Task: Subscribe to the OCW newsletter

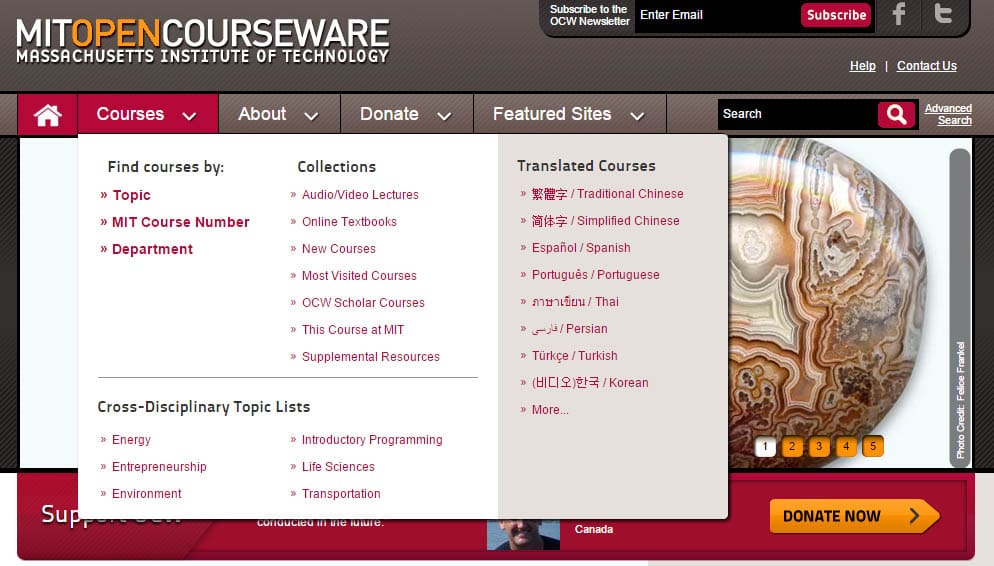Action: [x=836, y=15]
